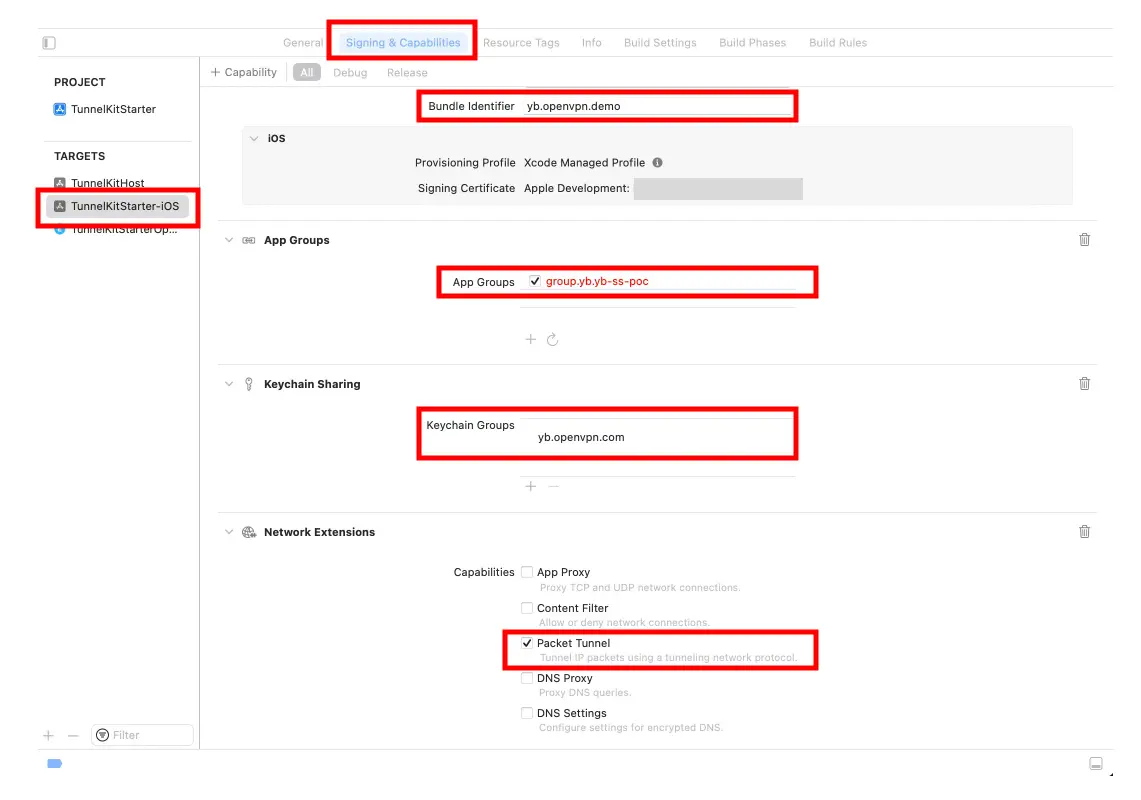Disable the Packet Tunnel capability
Screen dimensions: 1141x800
coord(527,643)
